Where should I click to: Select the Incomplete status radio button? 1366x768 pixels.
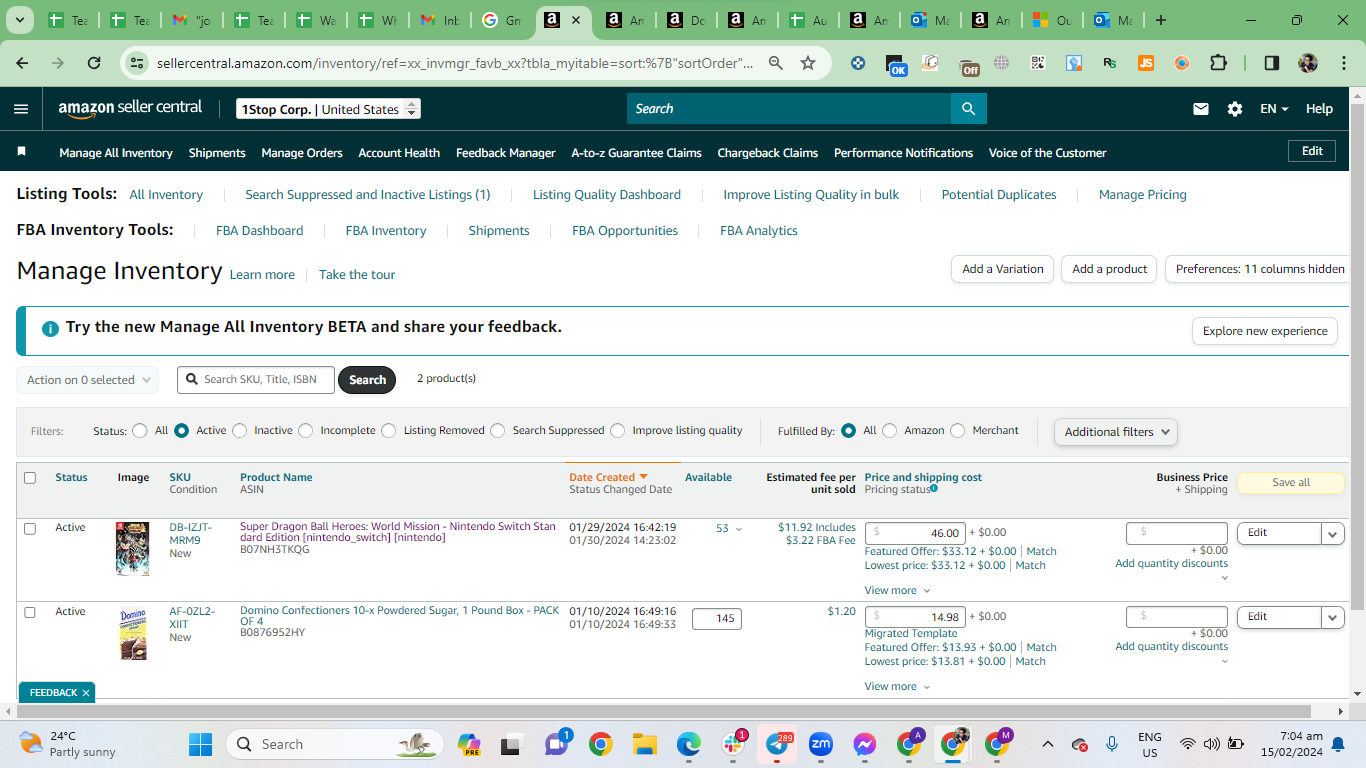tap(305, 431)
